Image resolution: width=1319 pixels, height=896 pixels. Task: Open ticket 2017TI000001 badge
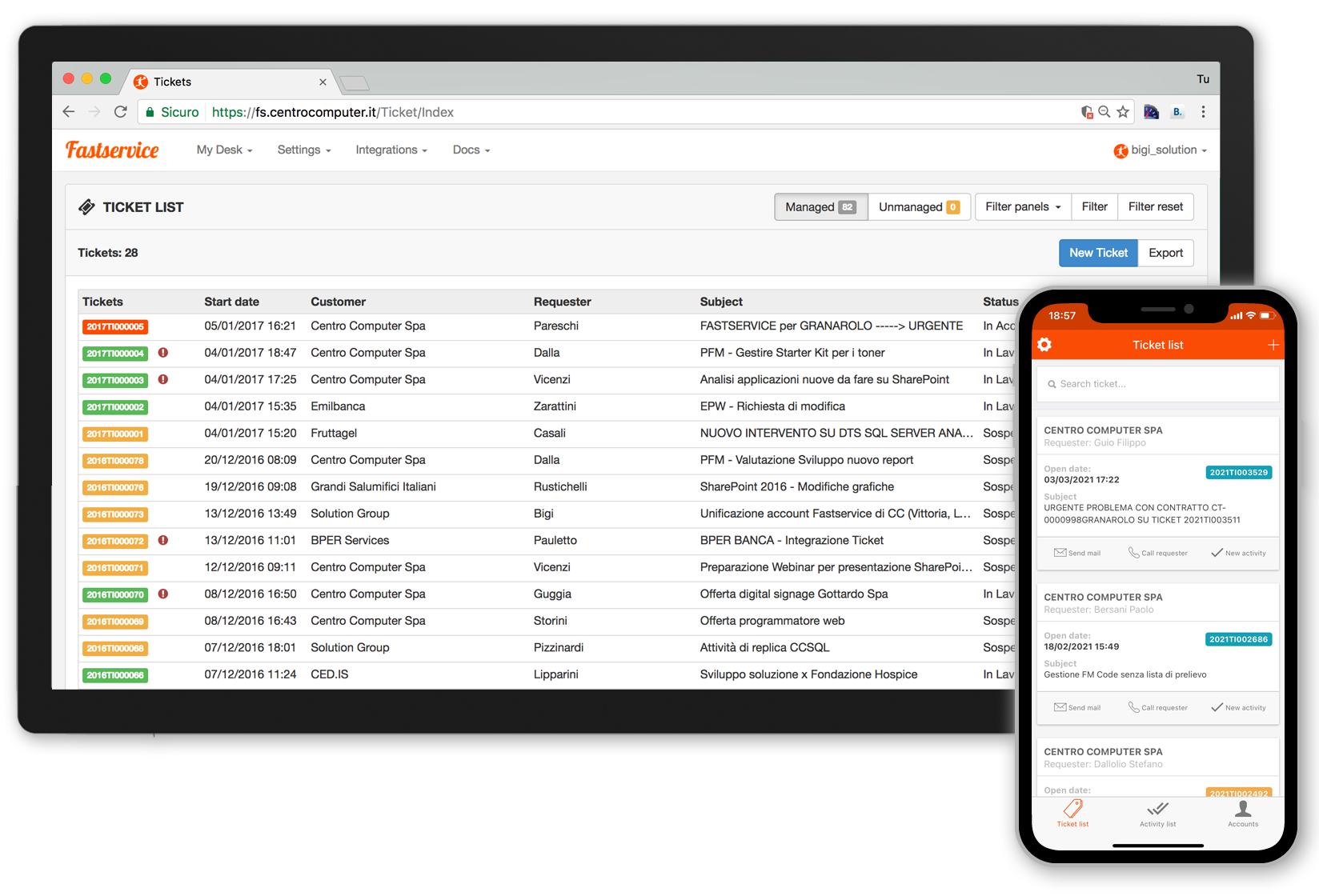[x=115, y=434]
